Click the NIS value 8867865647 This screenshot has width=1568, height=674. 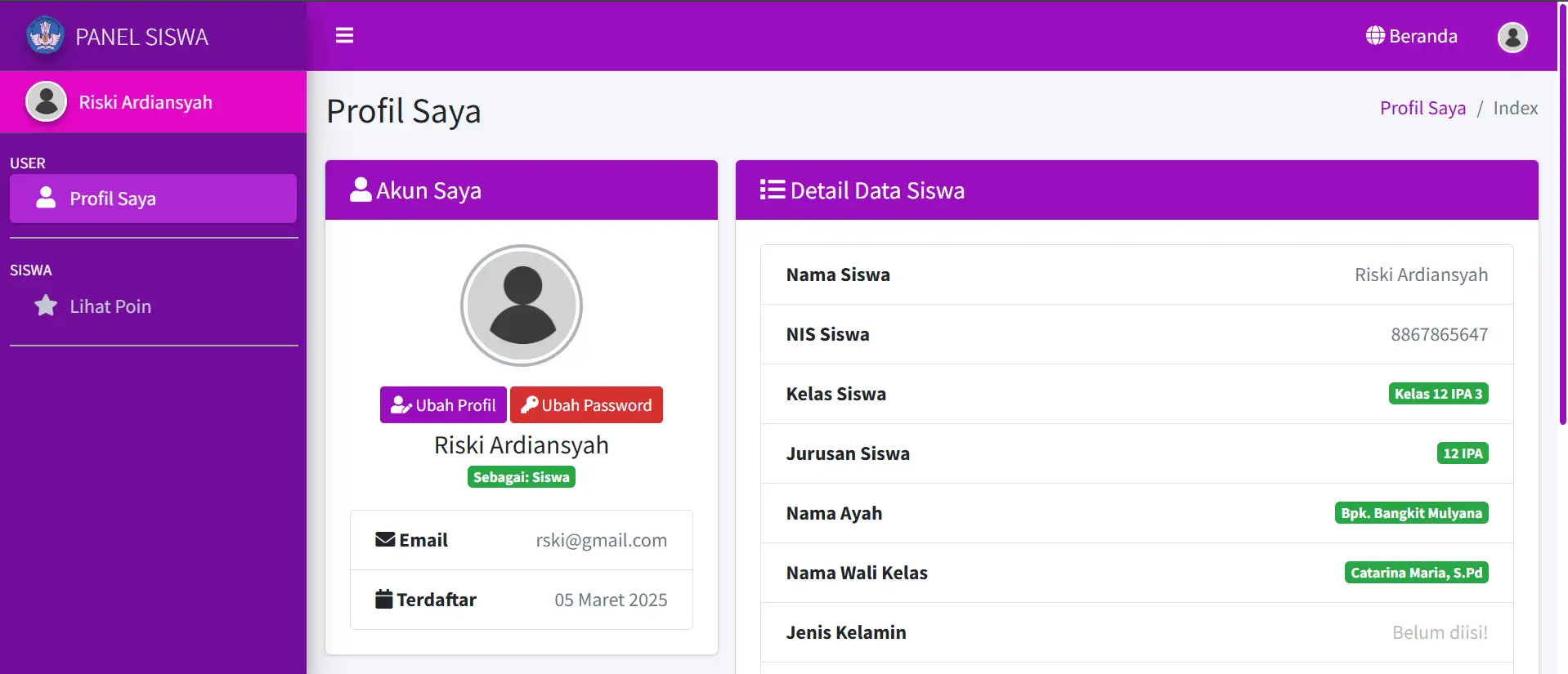(1439, 334)
